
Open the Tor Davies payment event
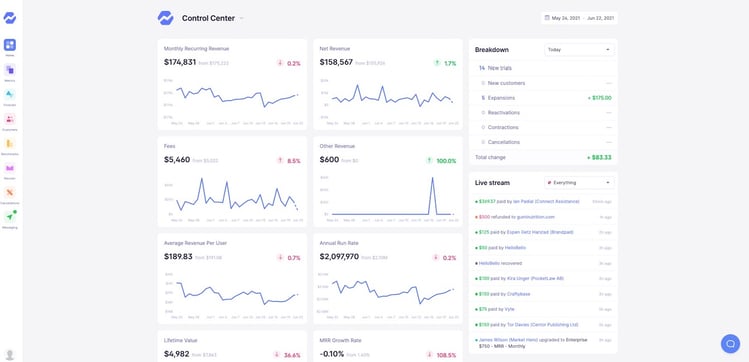click(543, 325)
